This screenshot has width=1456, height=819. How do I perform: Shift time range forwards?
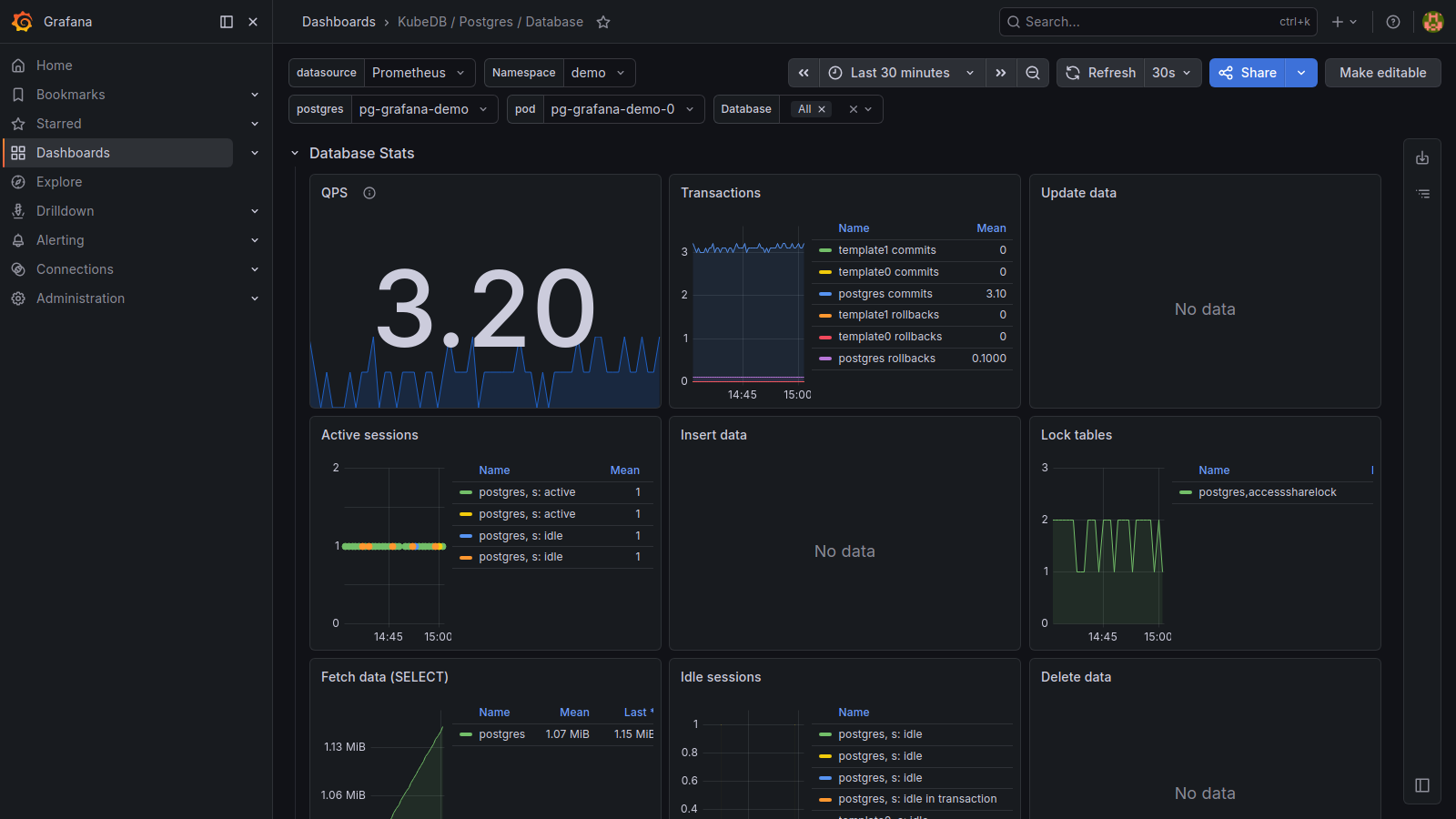pos(1001,73)
